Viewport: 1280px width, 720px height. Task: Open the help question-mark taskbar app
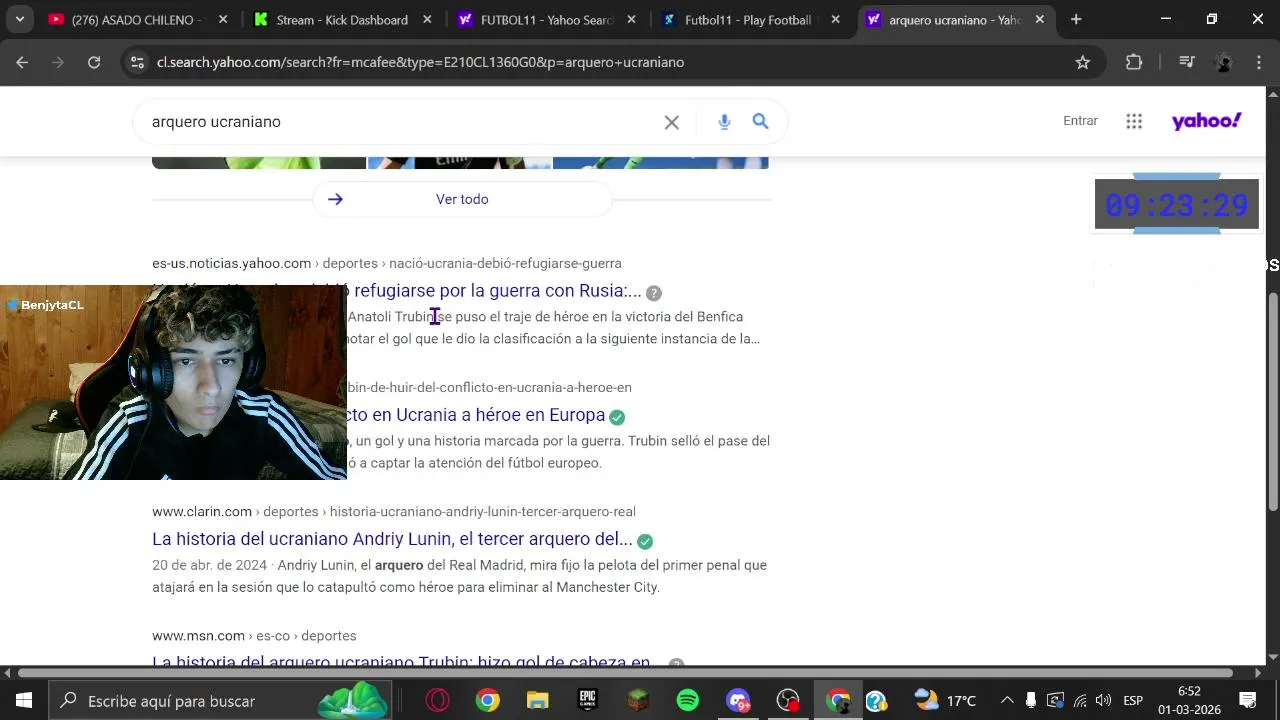876,701
